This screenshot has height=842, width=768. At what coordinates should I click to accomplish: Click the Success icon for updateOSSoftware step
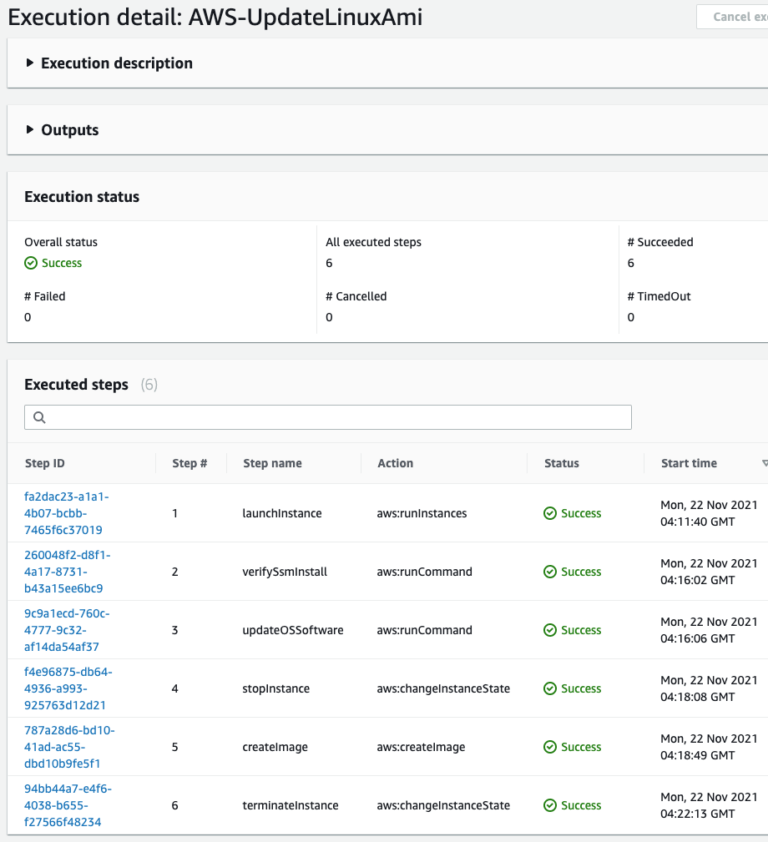[x=550, y=630]
